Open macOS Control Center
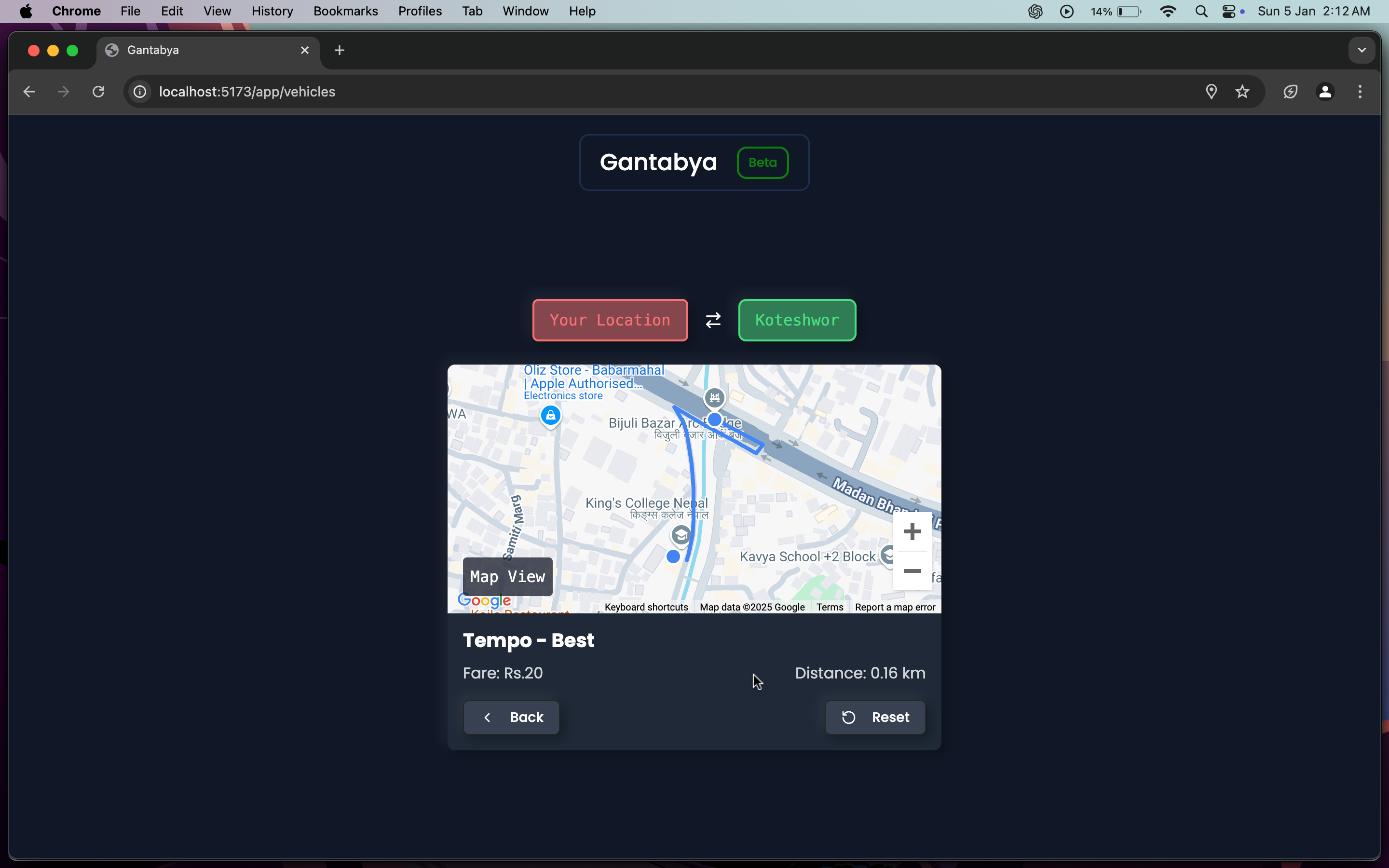This screenshot has width=1389, height=868. [1228, 12]
